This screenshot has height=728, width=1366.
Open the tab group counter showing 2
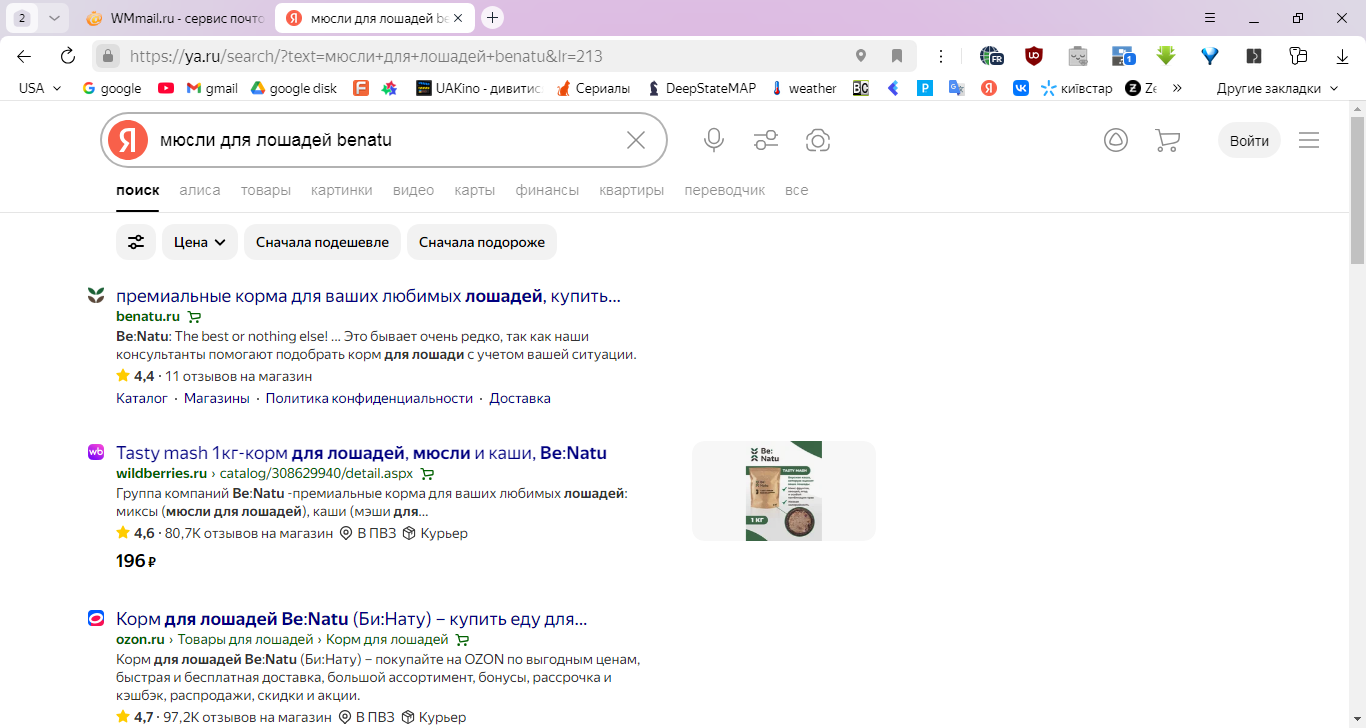(23, 18)
